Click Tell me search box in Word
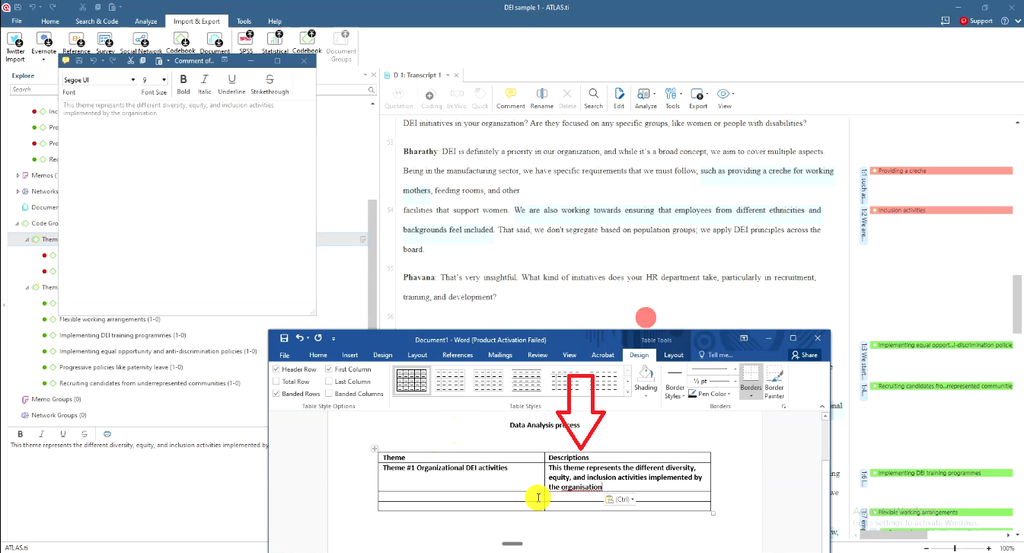 (716, 355)
